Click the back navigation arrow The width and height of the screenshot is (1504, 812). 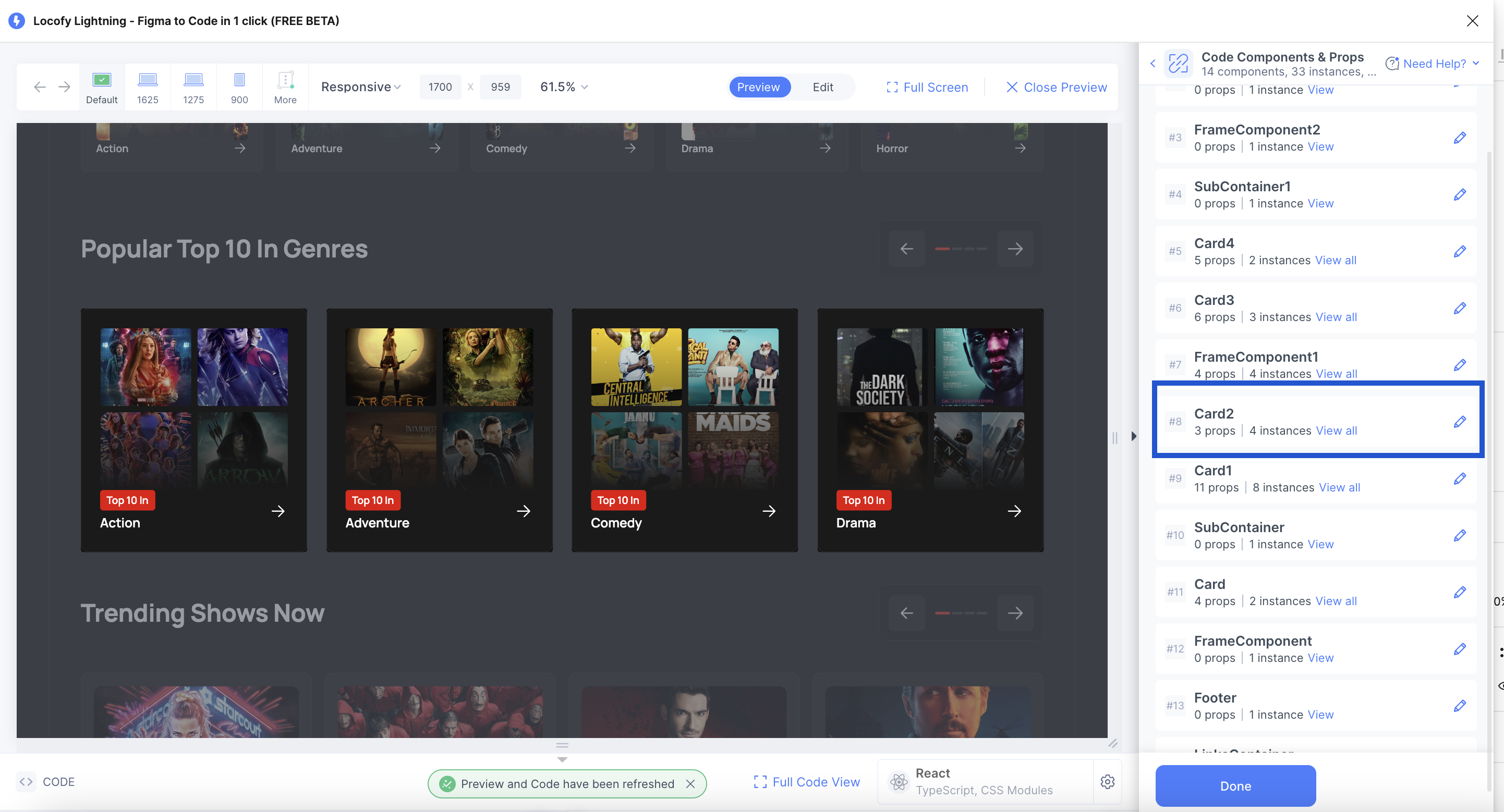click(39, 87)
